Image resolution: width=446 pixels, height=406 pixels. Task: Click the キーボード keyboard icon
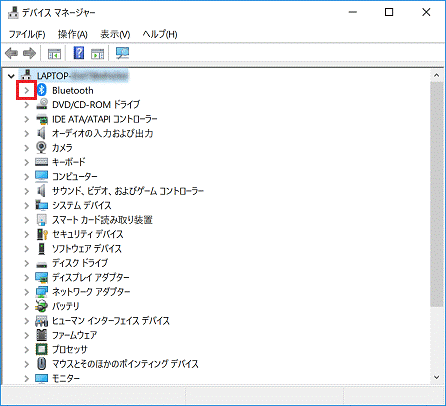click(42, 162)
